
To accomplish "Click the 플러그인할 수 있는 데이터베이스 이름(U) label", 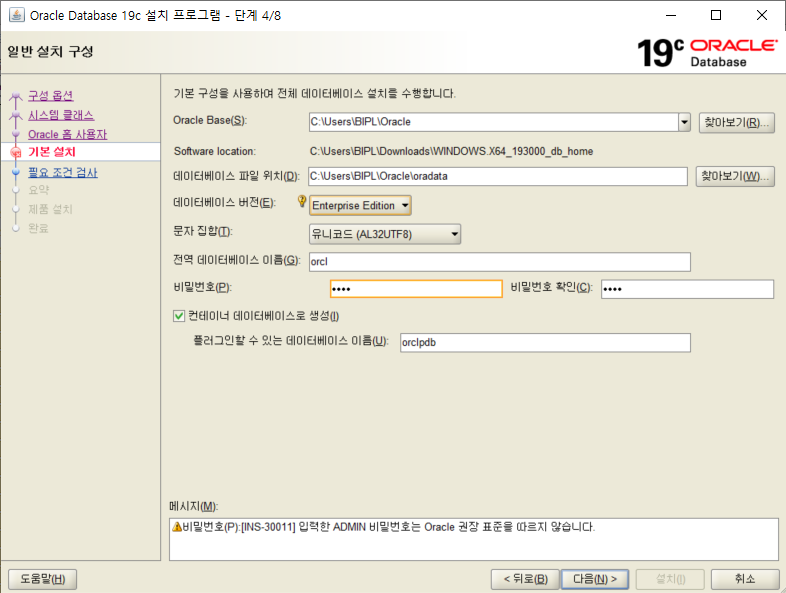I will point(291,341).
